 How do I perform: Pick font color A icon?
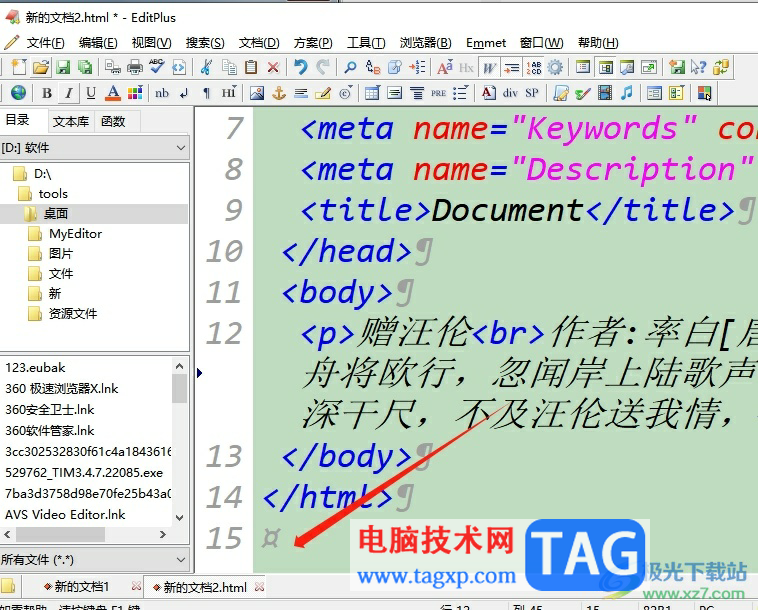pos(113,92)
